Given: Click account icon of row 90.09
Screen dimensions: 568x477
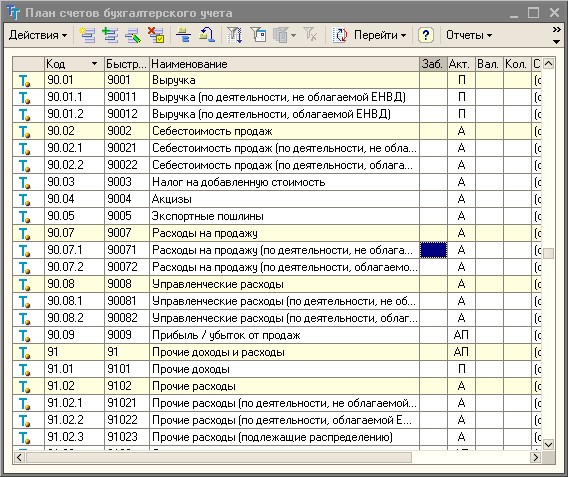Looking at the screenshot, I should pyautogui.click(x=24, y=336).
